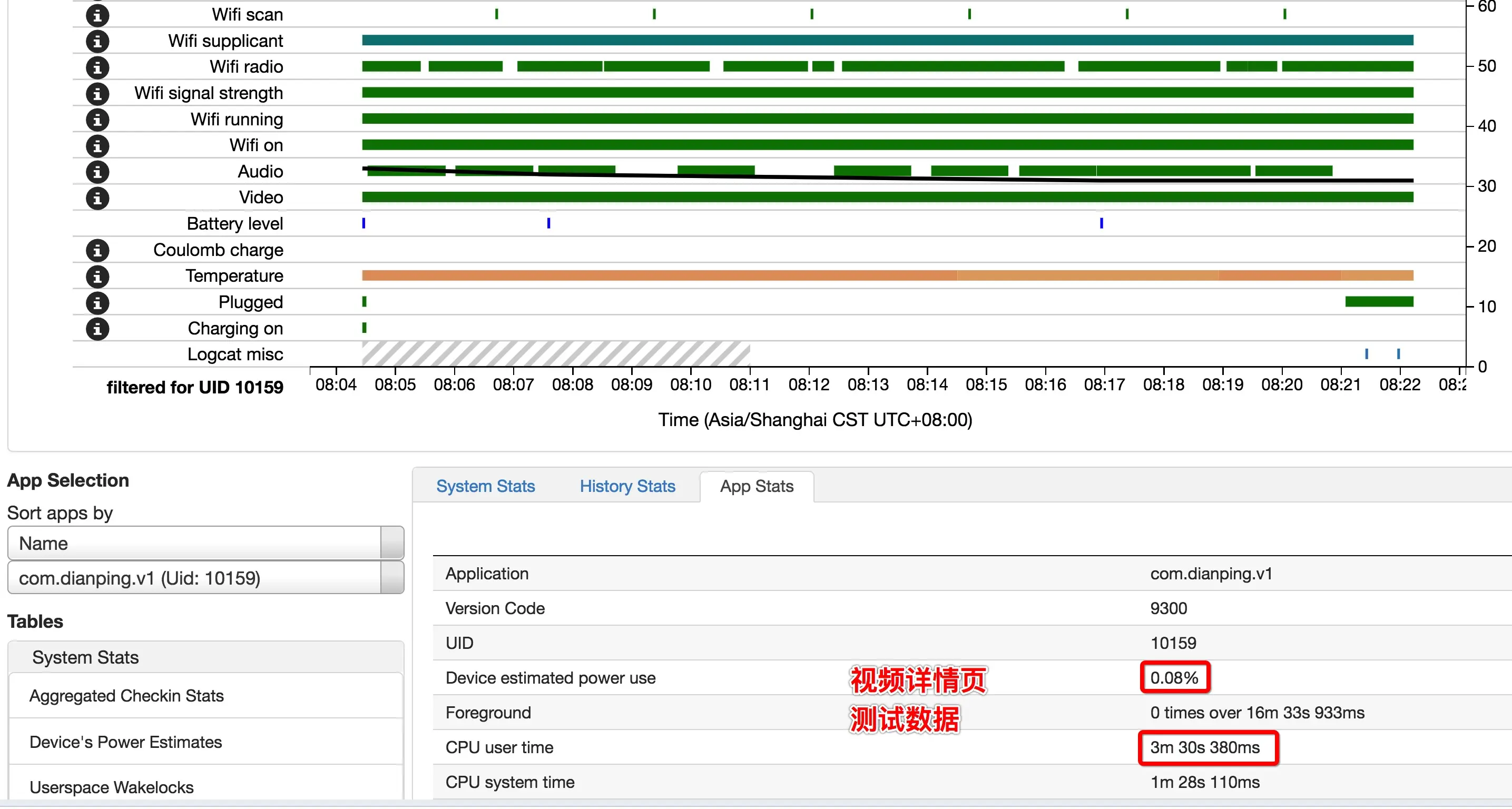Open info icon for Wifi radio
The height and width of the screenshot is (809, 1512).
coord(97,67)
